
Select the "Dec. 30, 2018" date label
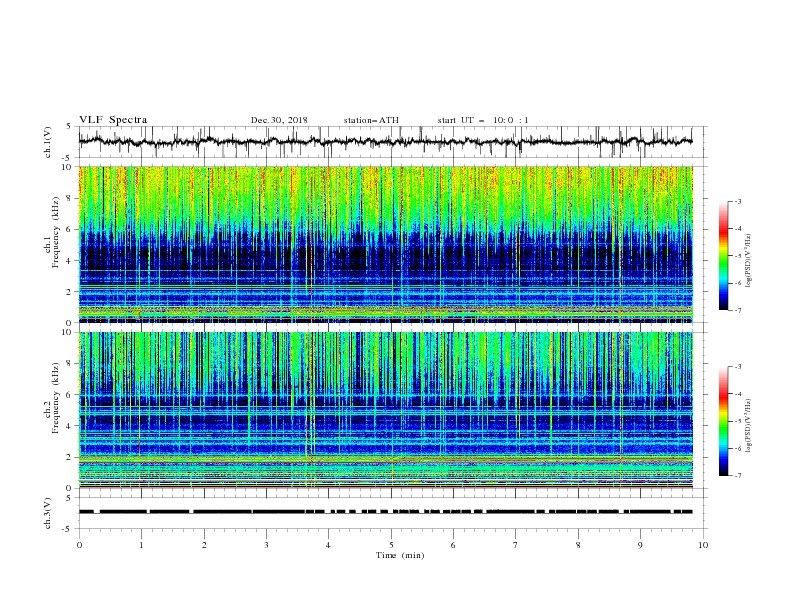point(279,120)
